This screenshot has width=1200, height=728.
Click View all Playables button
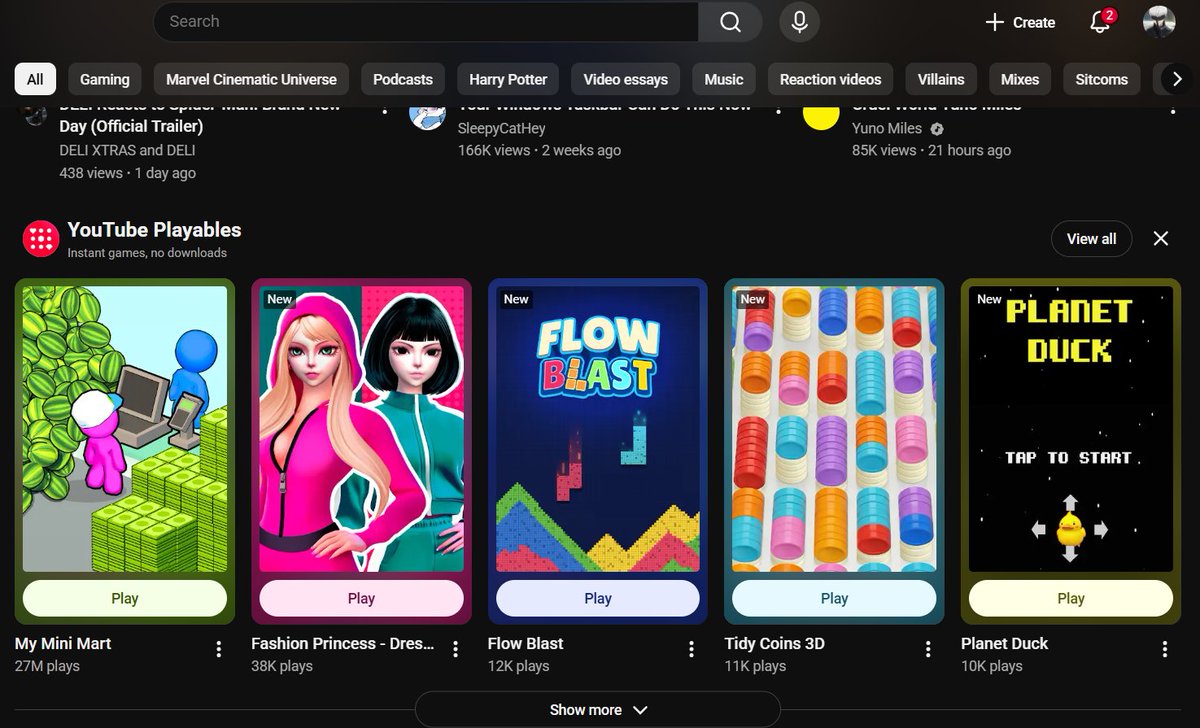(x=1091, y=239)
